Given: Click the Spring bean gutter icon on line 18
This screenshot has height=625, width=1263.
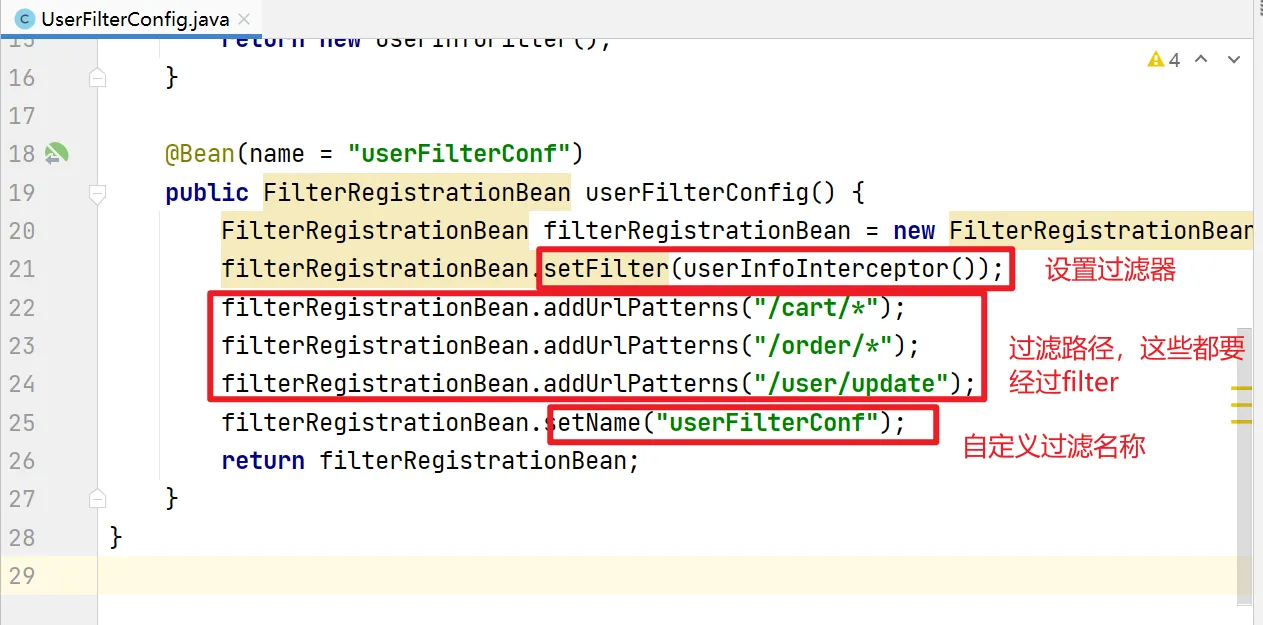Looking at the screenshot, I should [56, 154].
